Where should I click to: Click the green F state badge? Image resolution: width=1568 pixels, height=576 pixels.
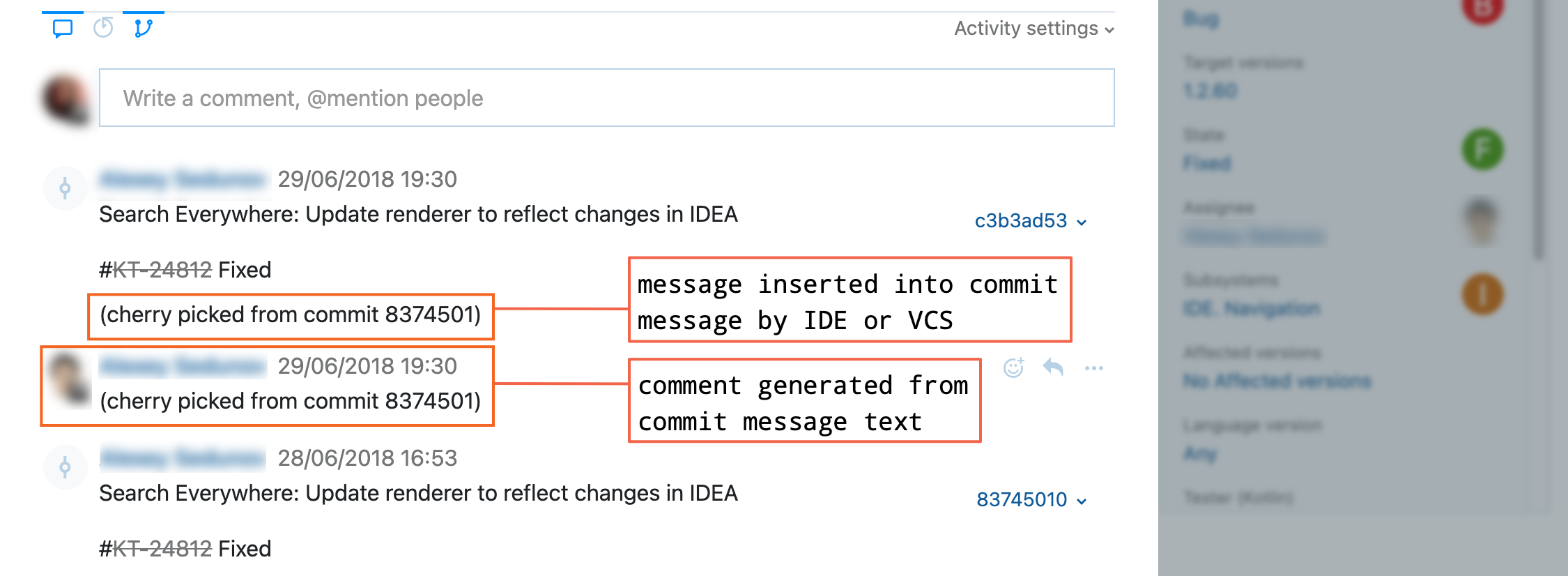pos(1484,147)
